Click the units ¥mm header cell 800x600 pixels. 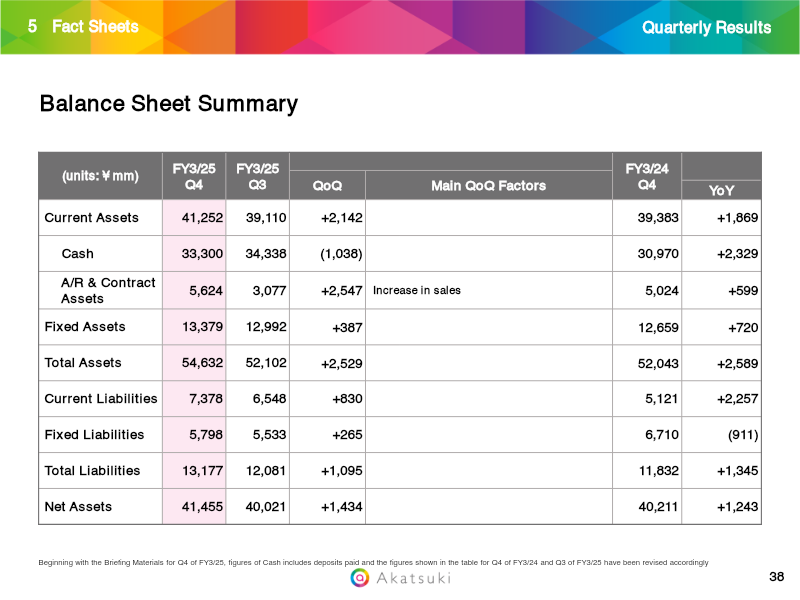(100, 175)
